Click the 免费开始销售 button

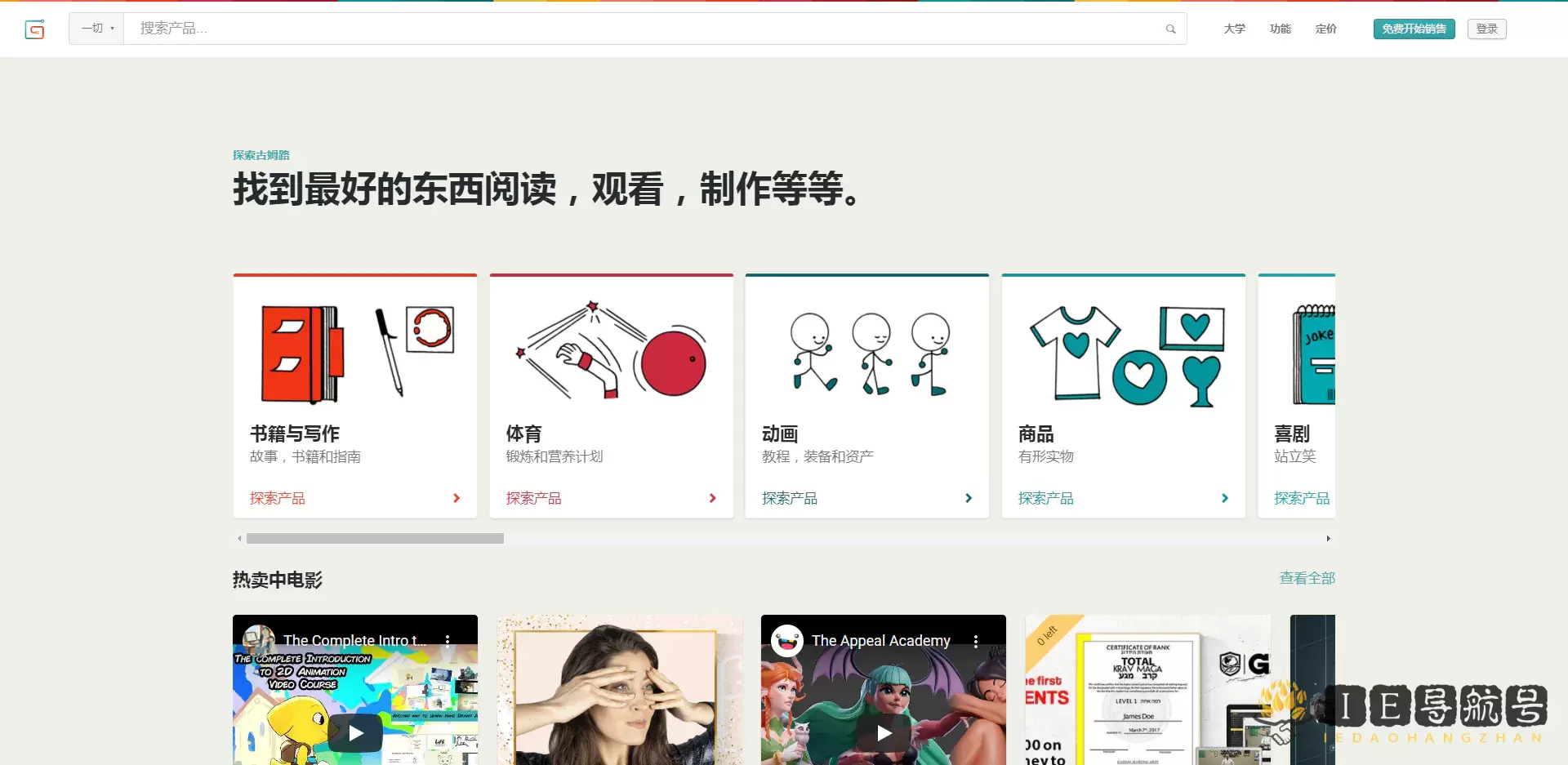(1414, 29)
